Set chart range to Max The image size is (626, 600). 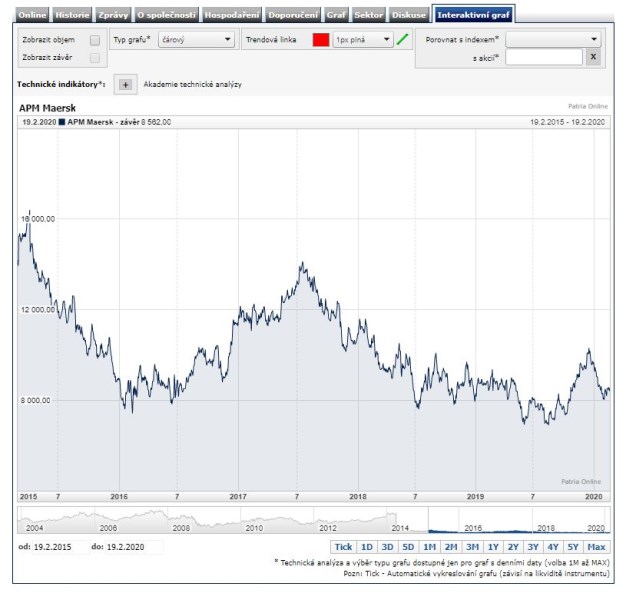(597, 547)
